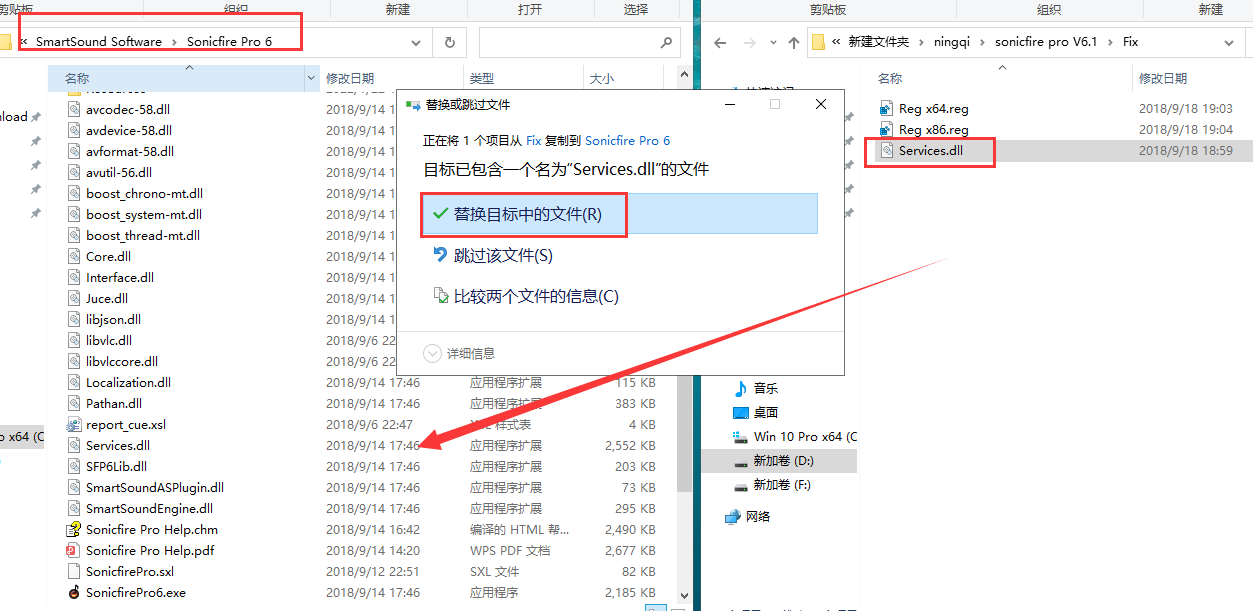This screenshot has width=1253, height=611.
Task: Click the Services.dll icon in Sonicfire Pro 6 folder
Action: [x=74, y=445]
